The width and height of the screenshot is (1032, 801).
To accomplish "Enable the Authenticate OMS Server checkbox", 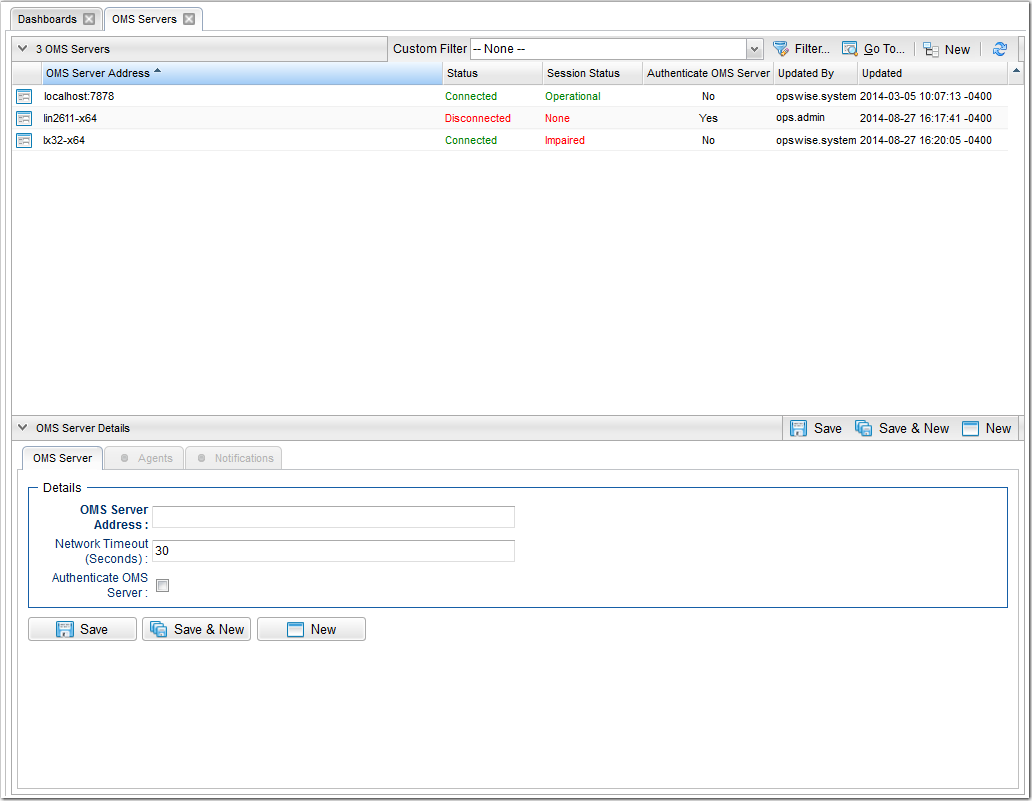I will coord(162,586).
